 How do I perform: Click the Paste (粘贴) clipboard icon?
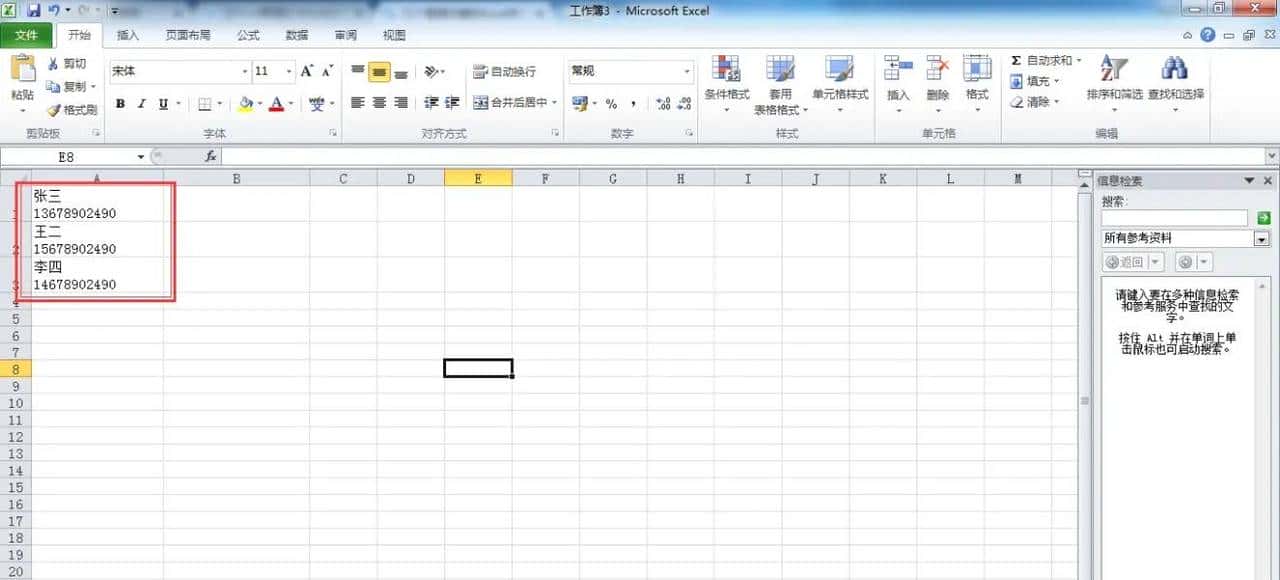point(22,70)
